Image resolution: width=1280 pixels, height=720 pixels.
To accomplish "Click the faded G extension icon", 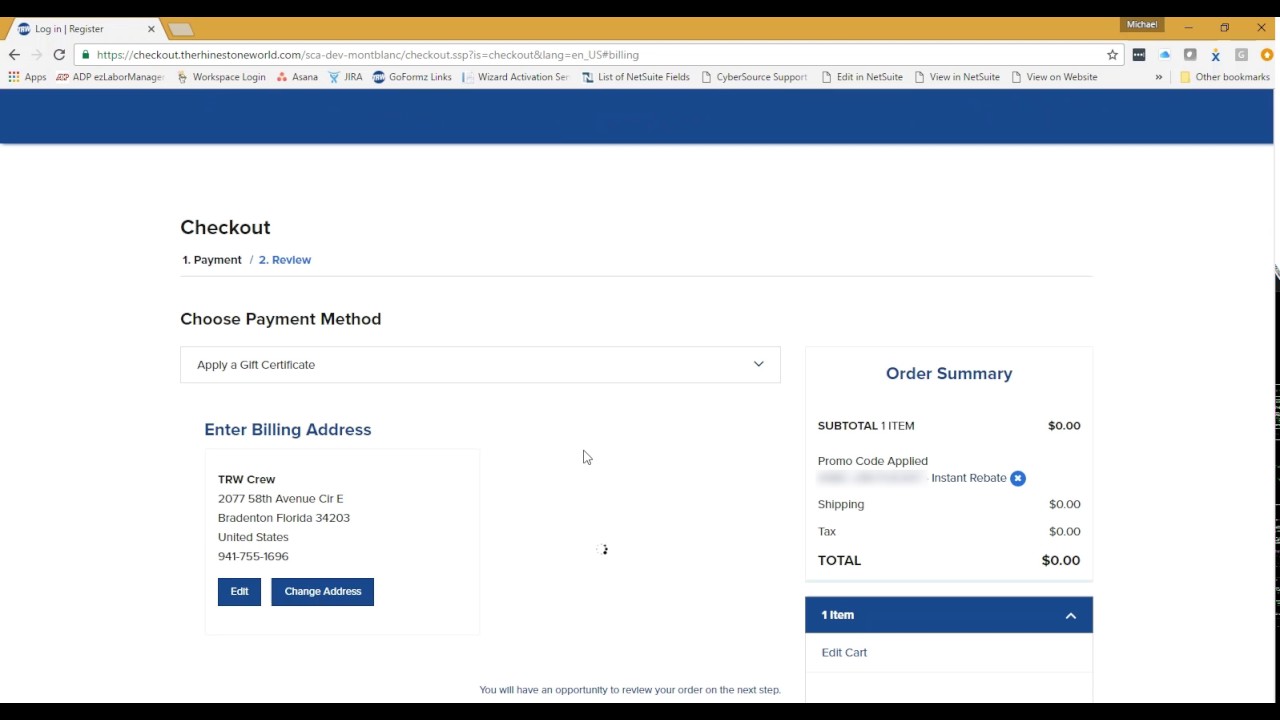I will [x=1241, y=55].
